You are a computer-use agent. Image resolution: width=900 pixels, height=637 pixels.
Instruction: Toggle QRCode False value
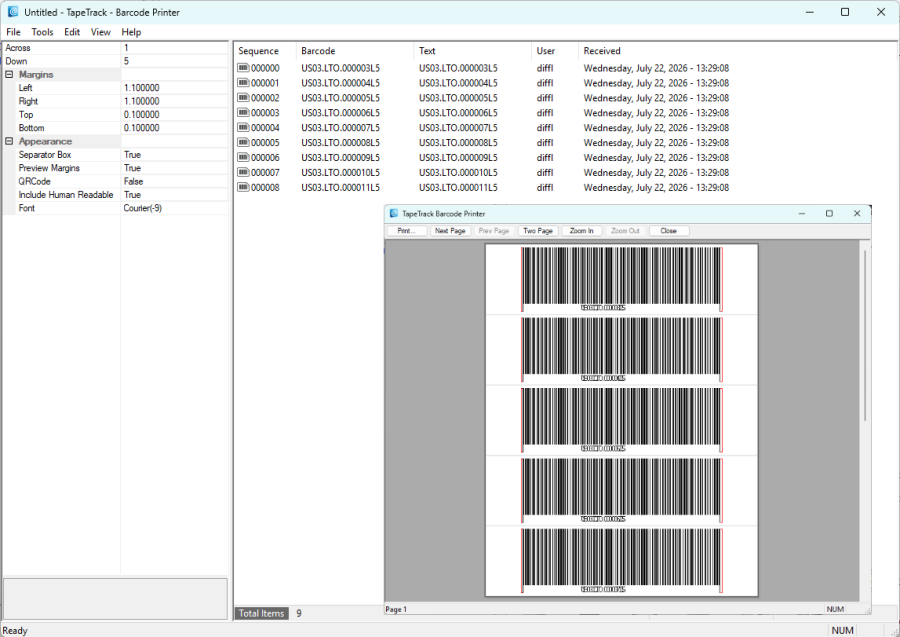coord(174,181)
